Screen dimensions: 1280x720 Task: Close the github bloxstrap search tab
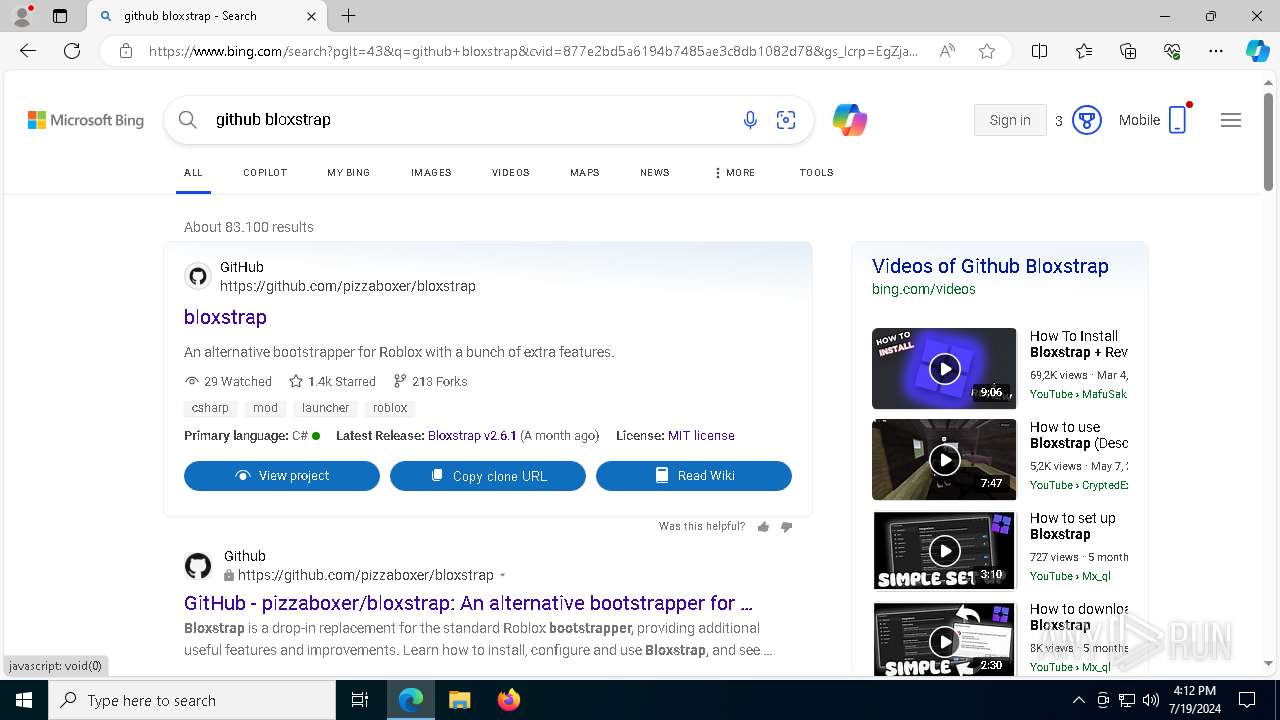[x=311, y=16]
